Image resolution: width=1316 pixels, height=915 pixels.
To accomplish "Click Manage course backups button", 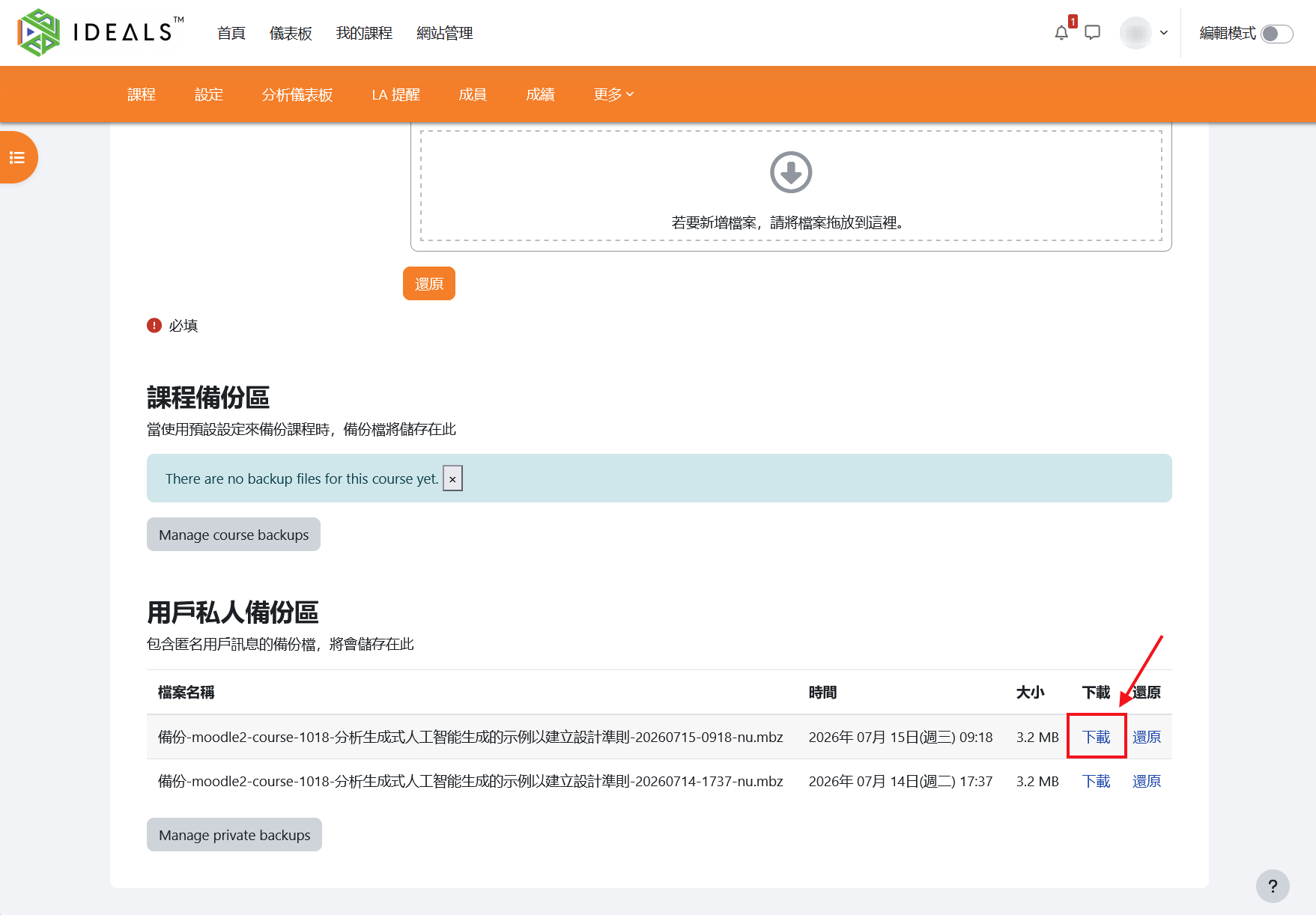I will tap(234, 535).
